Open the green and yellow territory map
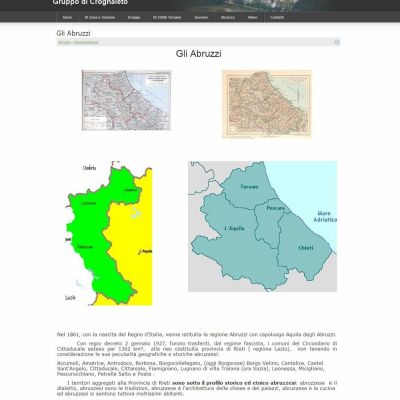The image size is (400, 400). [109, 233]
